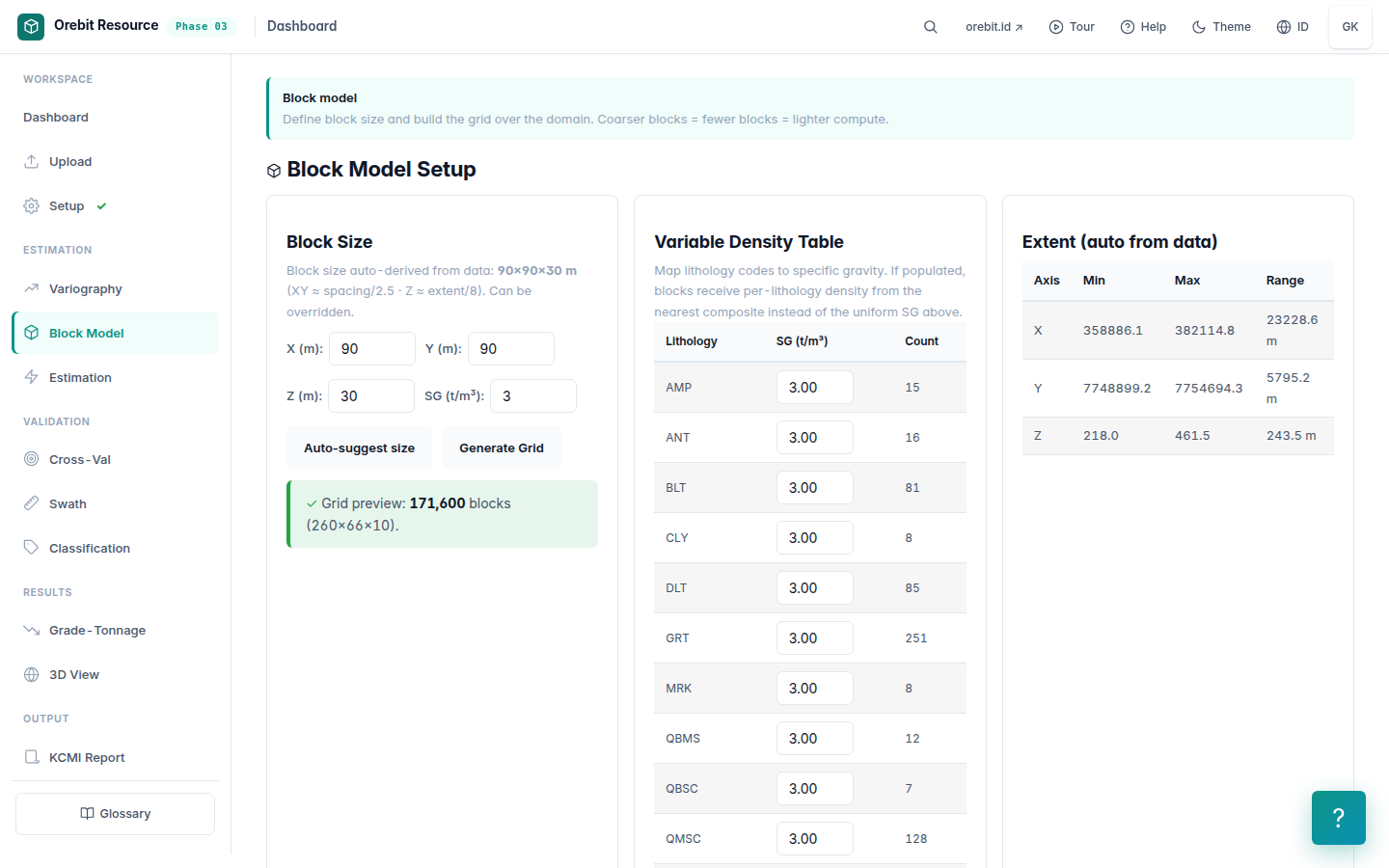Click the Tour play icon
The width and height of the screenshot is (1389, 868).
(1055, 27)
